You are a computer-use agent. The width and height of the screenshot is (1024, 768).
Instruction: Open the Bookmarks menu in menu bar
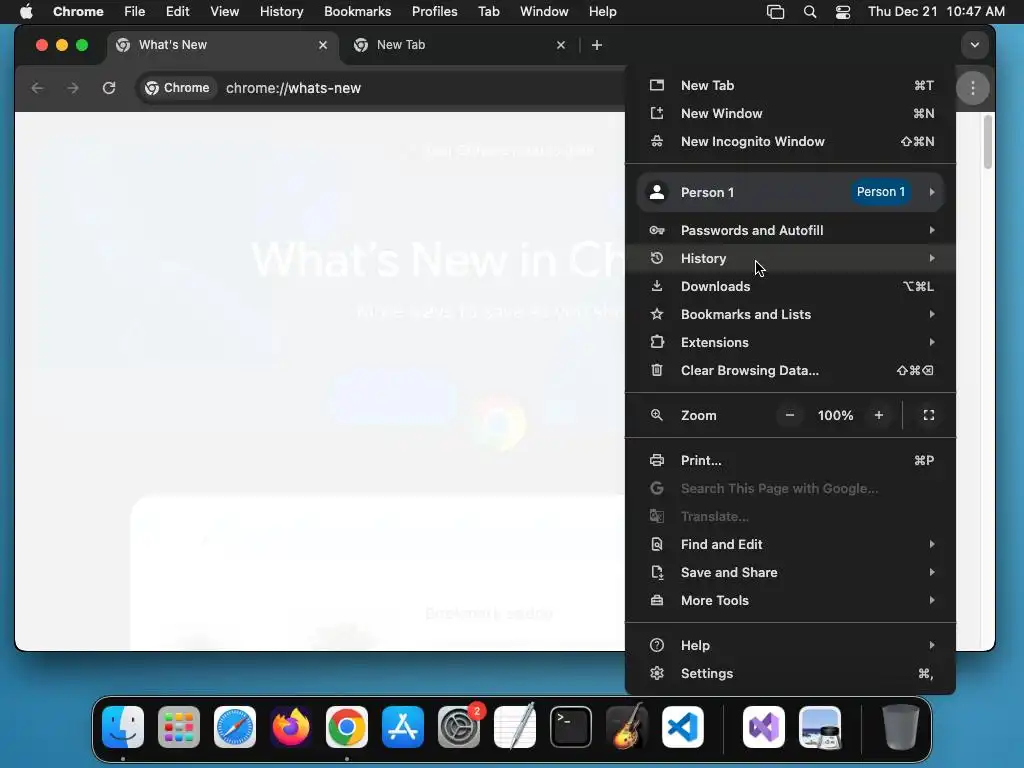357,12
